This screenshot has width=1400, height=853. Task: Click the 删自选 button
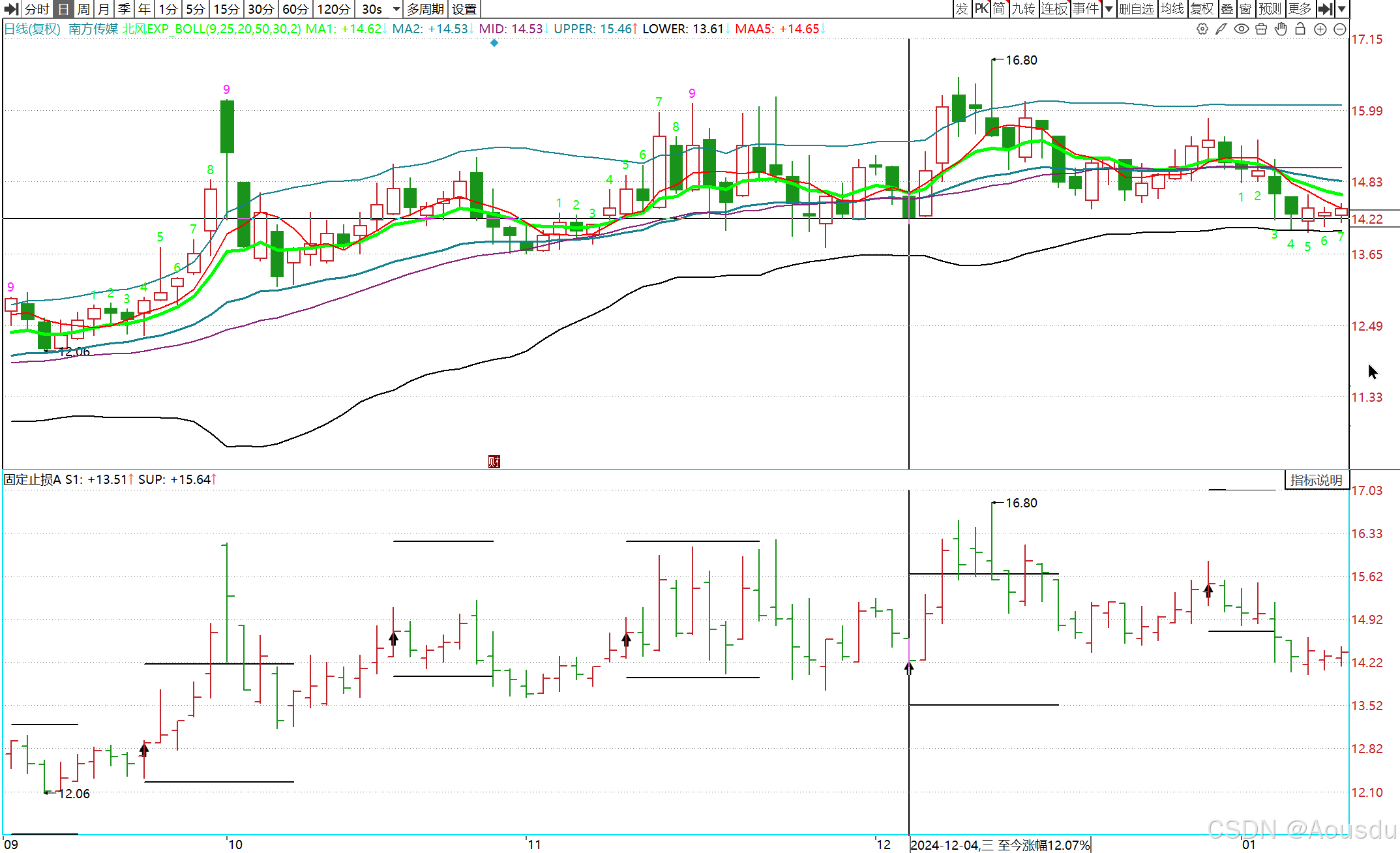click(x=1137, y=8)
